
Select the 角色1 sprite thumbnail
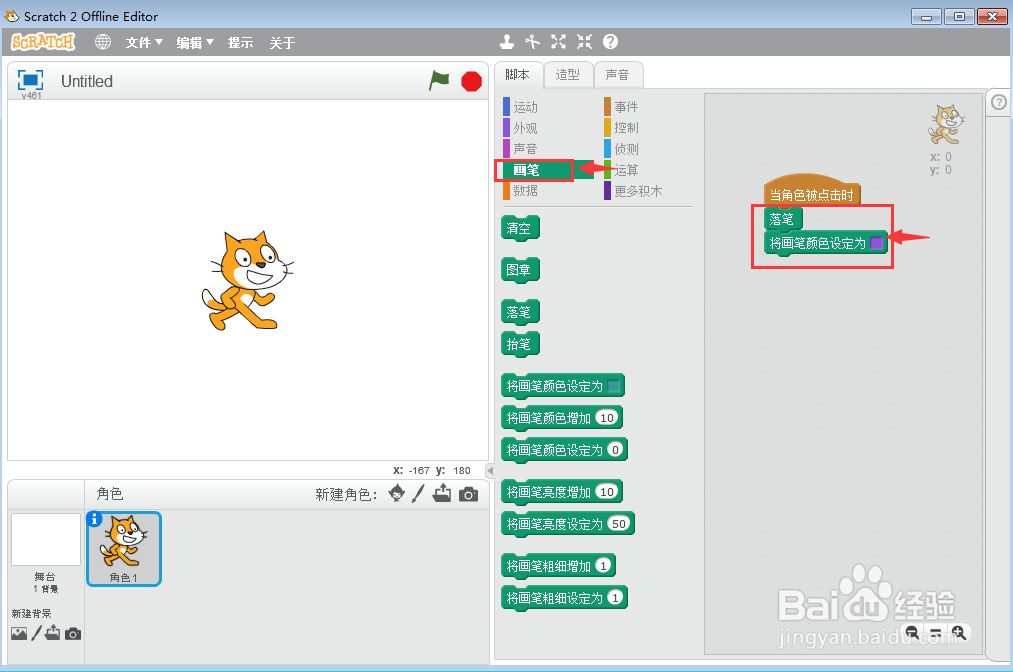tap(123, 548)
